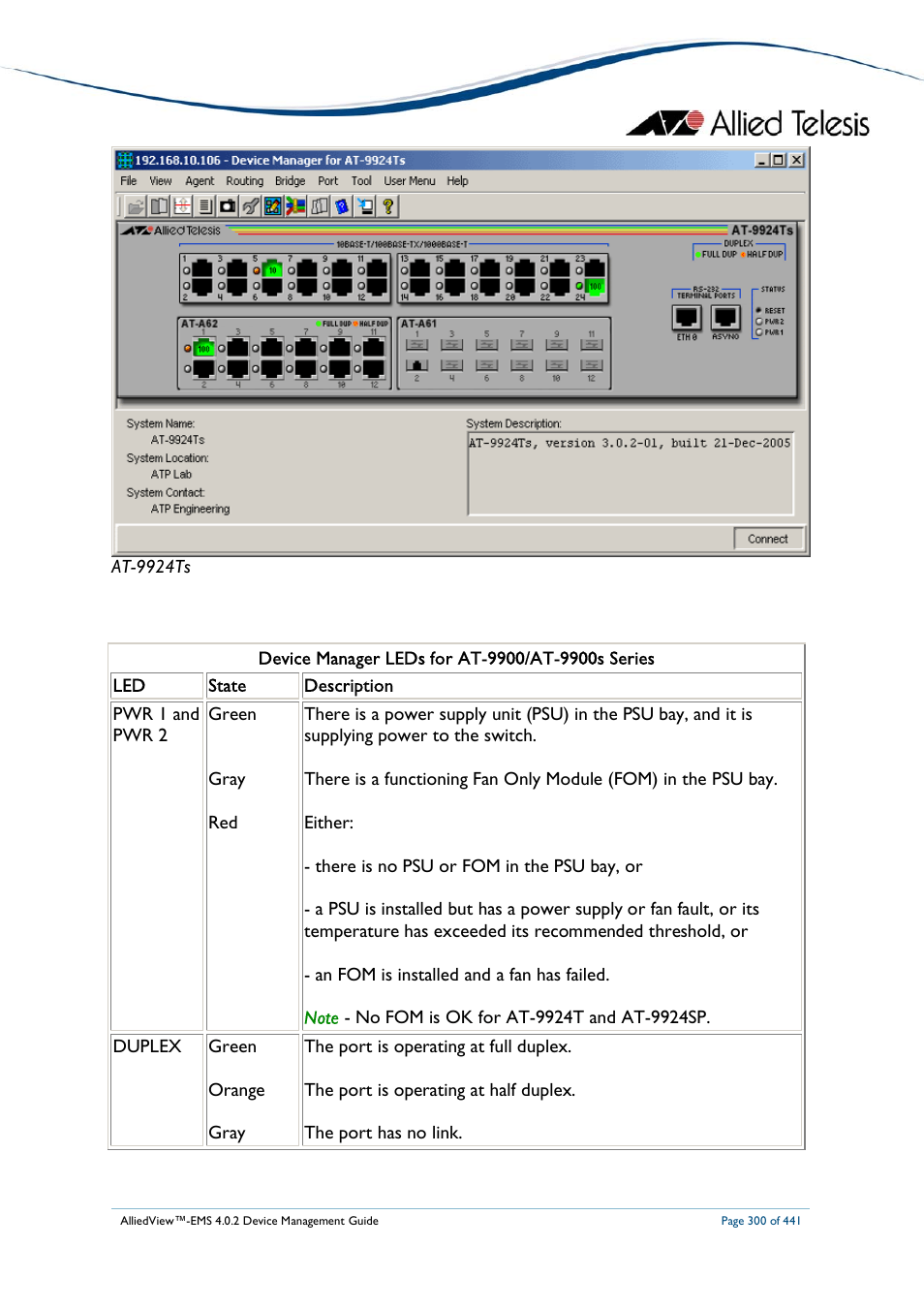The height and width of the screenshot is (1309, 924).
Task: Click the Page 300 of 441 footer text
Action: tap(761, 1221)
